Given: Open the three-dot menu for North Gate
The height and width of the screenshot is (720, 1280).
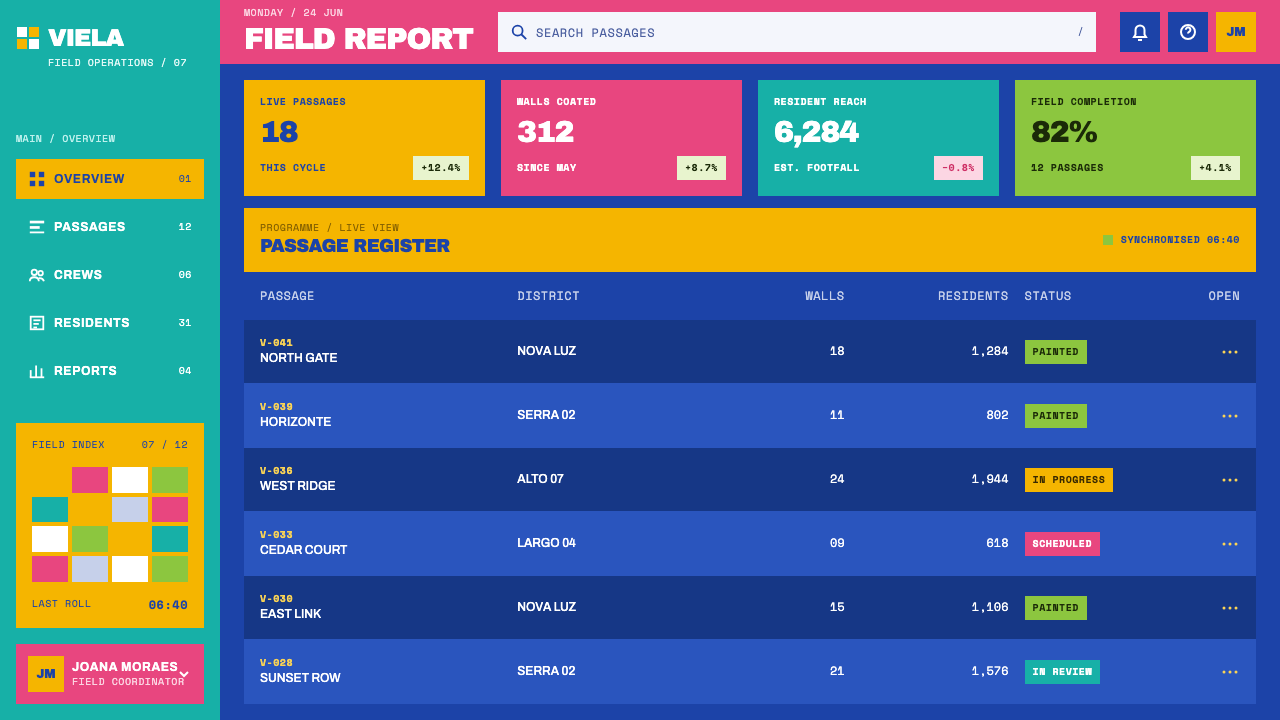Looking at the screenshot, I should click(x=1230, y=352).
